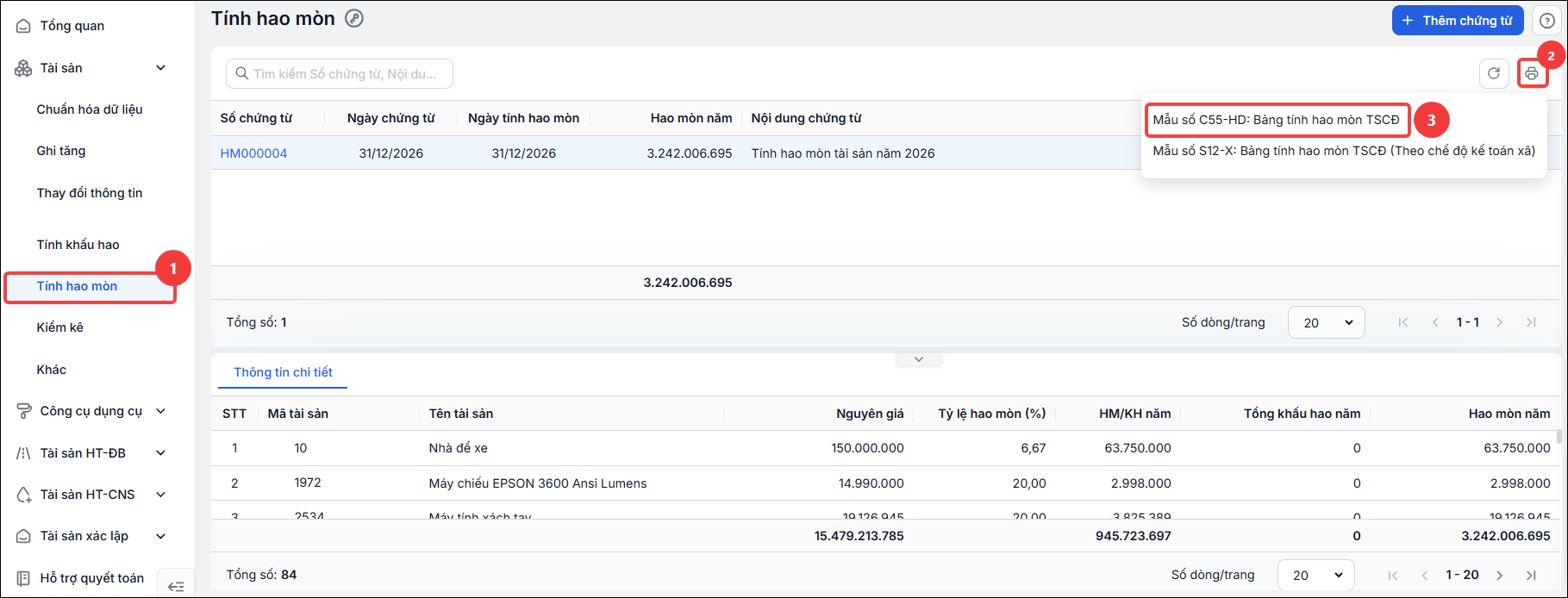This screenshot has height=598, width=1568.
Task: Switch to Thông tin chi tiết tab
Action: tap(284, 372)
